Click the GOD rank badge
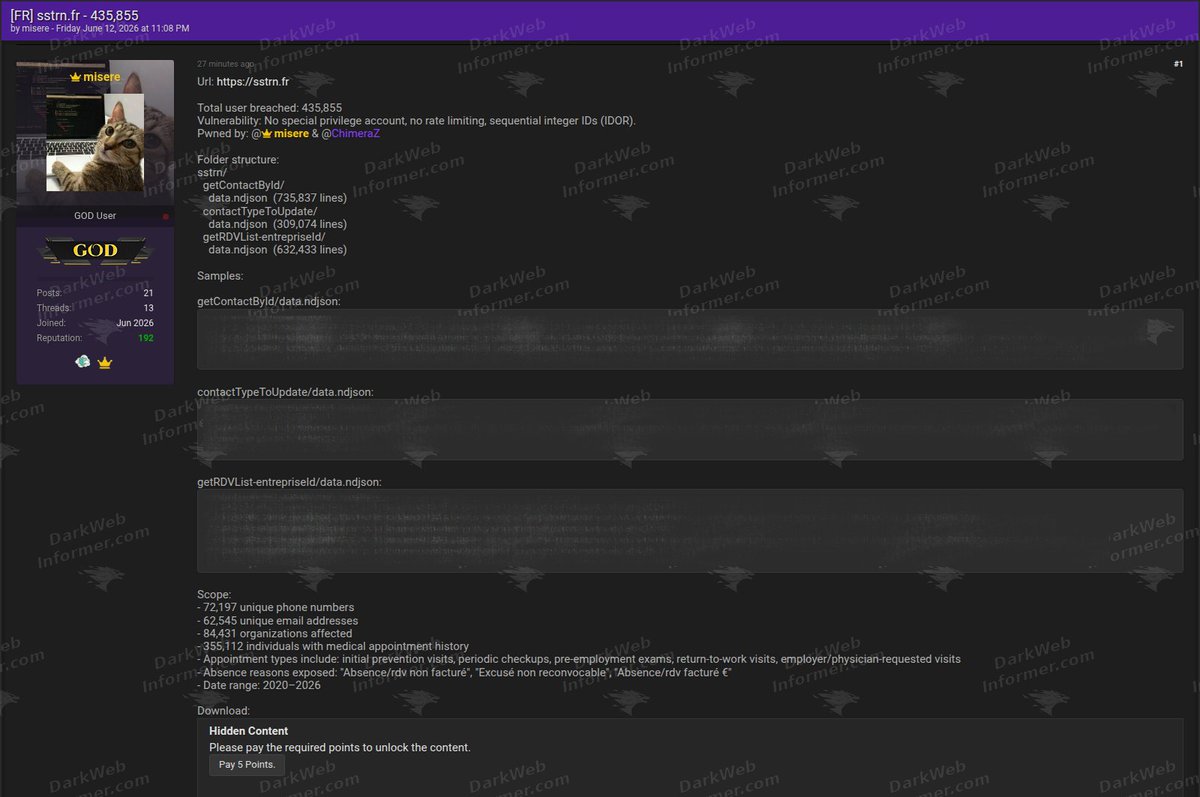The image size is (1200, 797). click(x=95, y=250)
